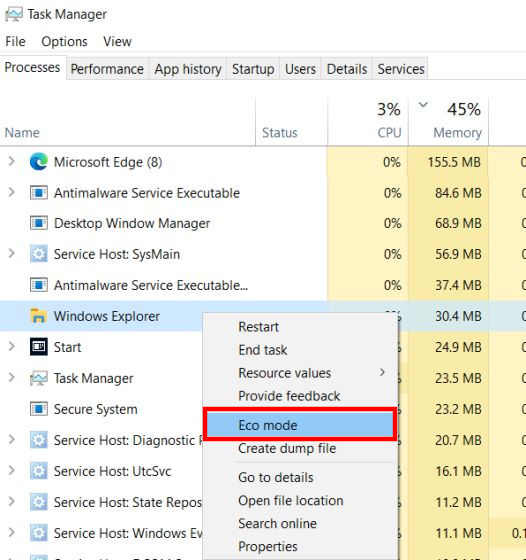Click the 11.2 MB memory value
526x560 pixels.
point(458,502)
